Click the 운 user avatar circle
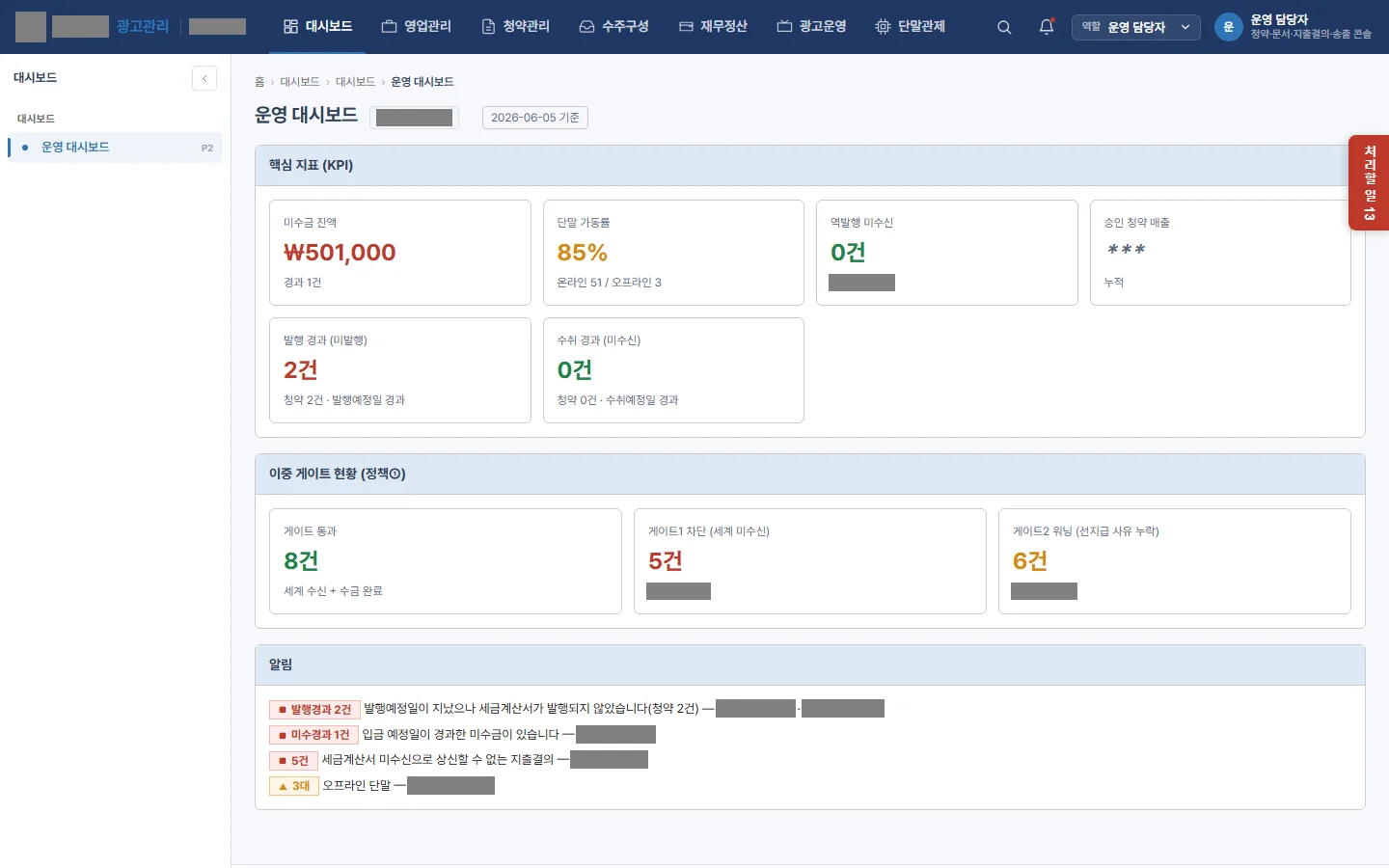This screenshot has height=868, width=1389. point(1228,27)
